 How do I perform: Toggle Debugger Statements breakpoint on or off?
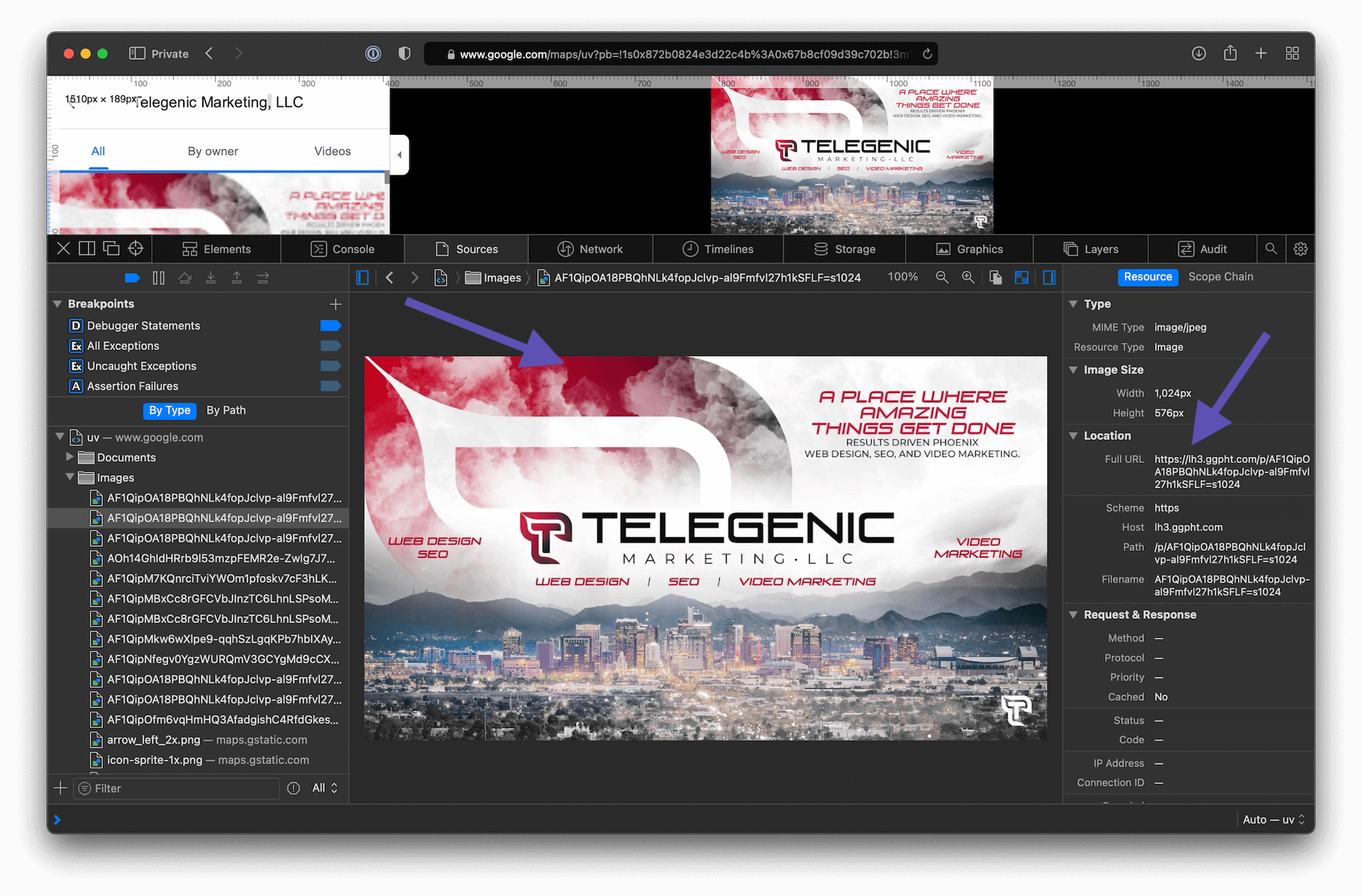click(331, 326)
